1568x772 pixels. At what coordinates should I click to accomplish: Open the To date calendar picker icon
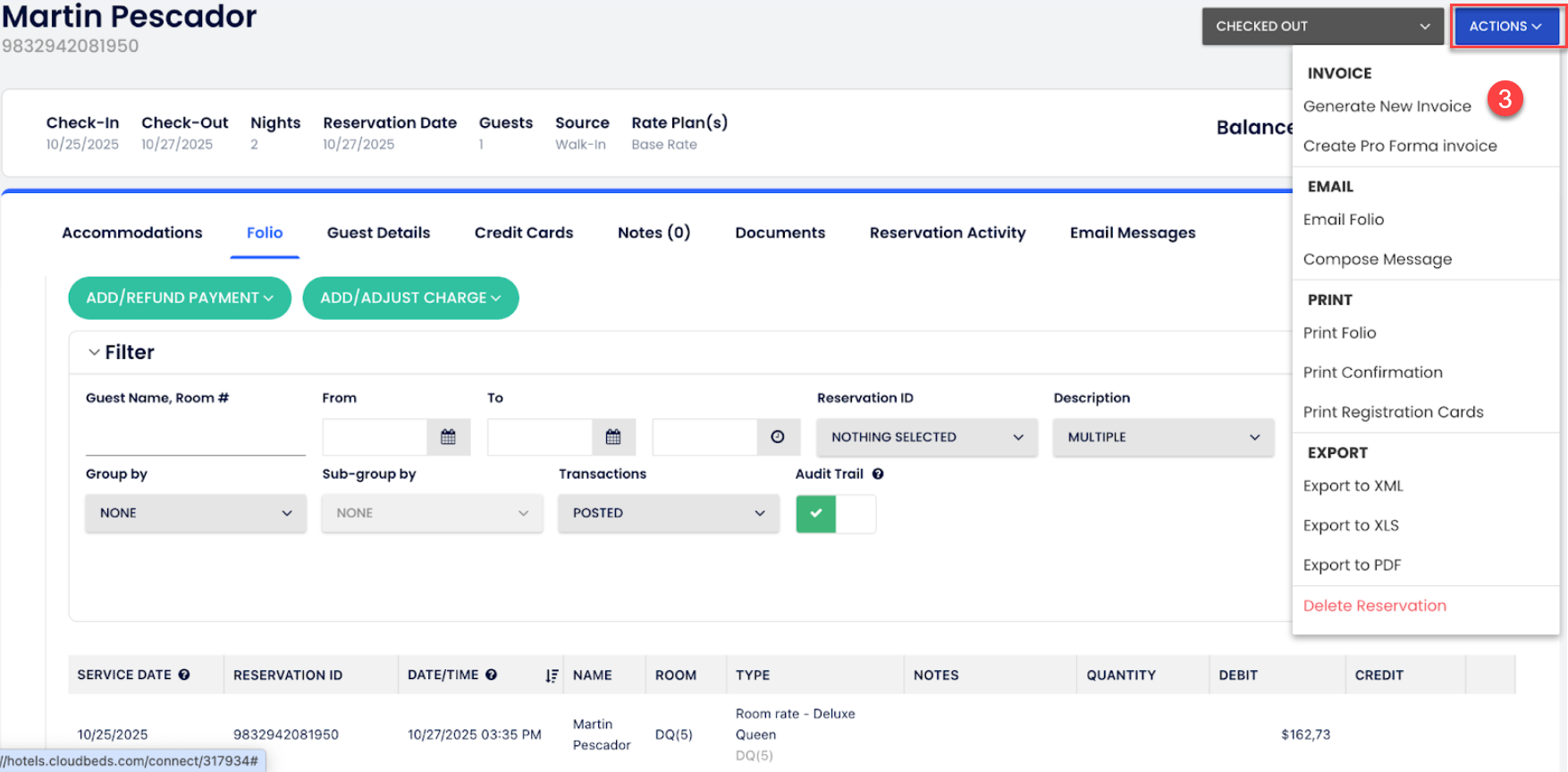(613, 437)
